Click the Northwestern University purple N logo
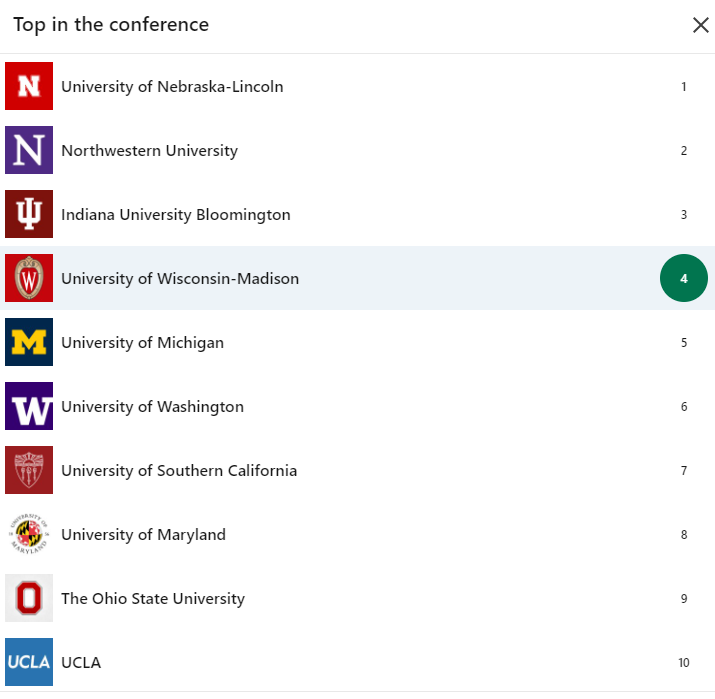The width and height of the screenshot is (715, 699). [29, 150]
